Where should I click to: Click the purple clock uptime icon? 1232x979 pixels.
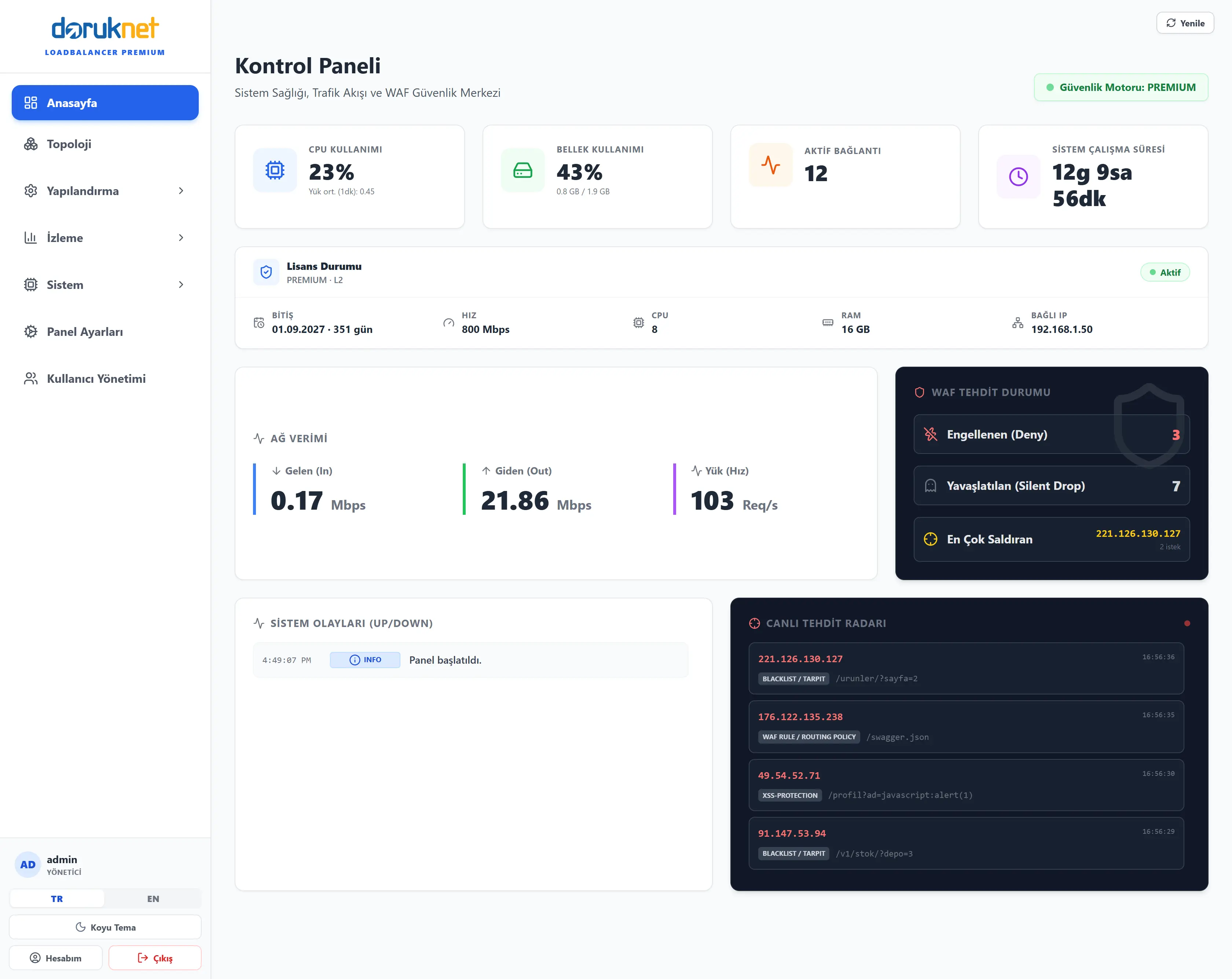tap(1019, 177)
